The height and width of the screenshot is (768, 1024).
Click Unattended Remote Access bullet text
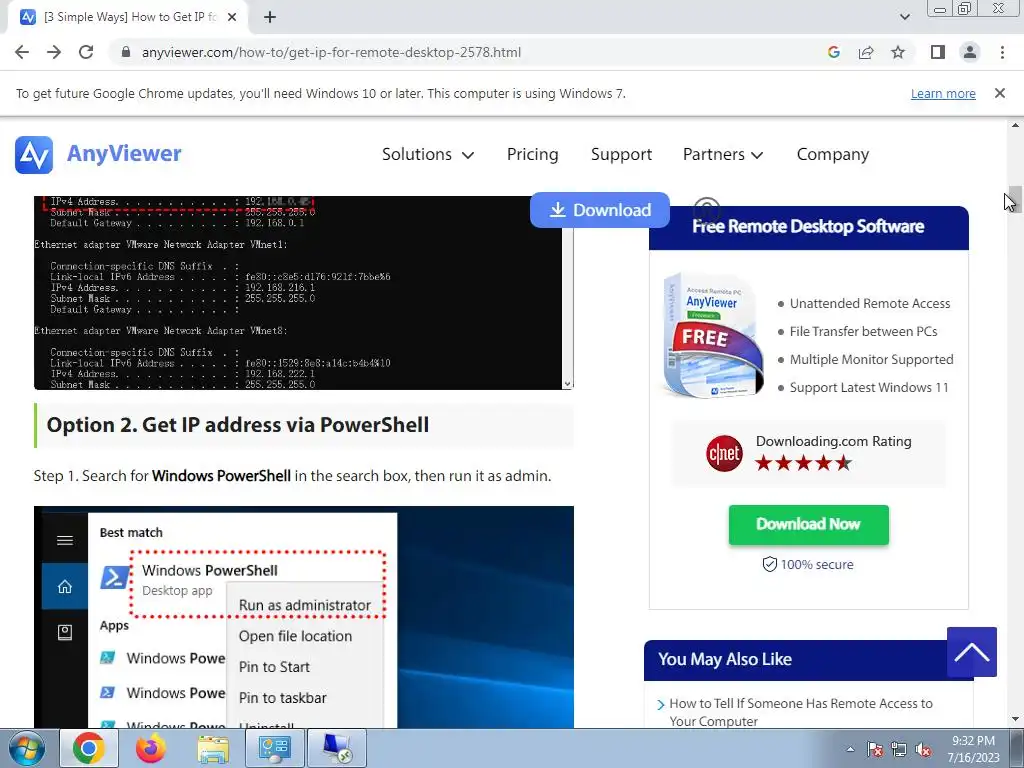tap(870, 304)
